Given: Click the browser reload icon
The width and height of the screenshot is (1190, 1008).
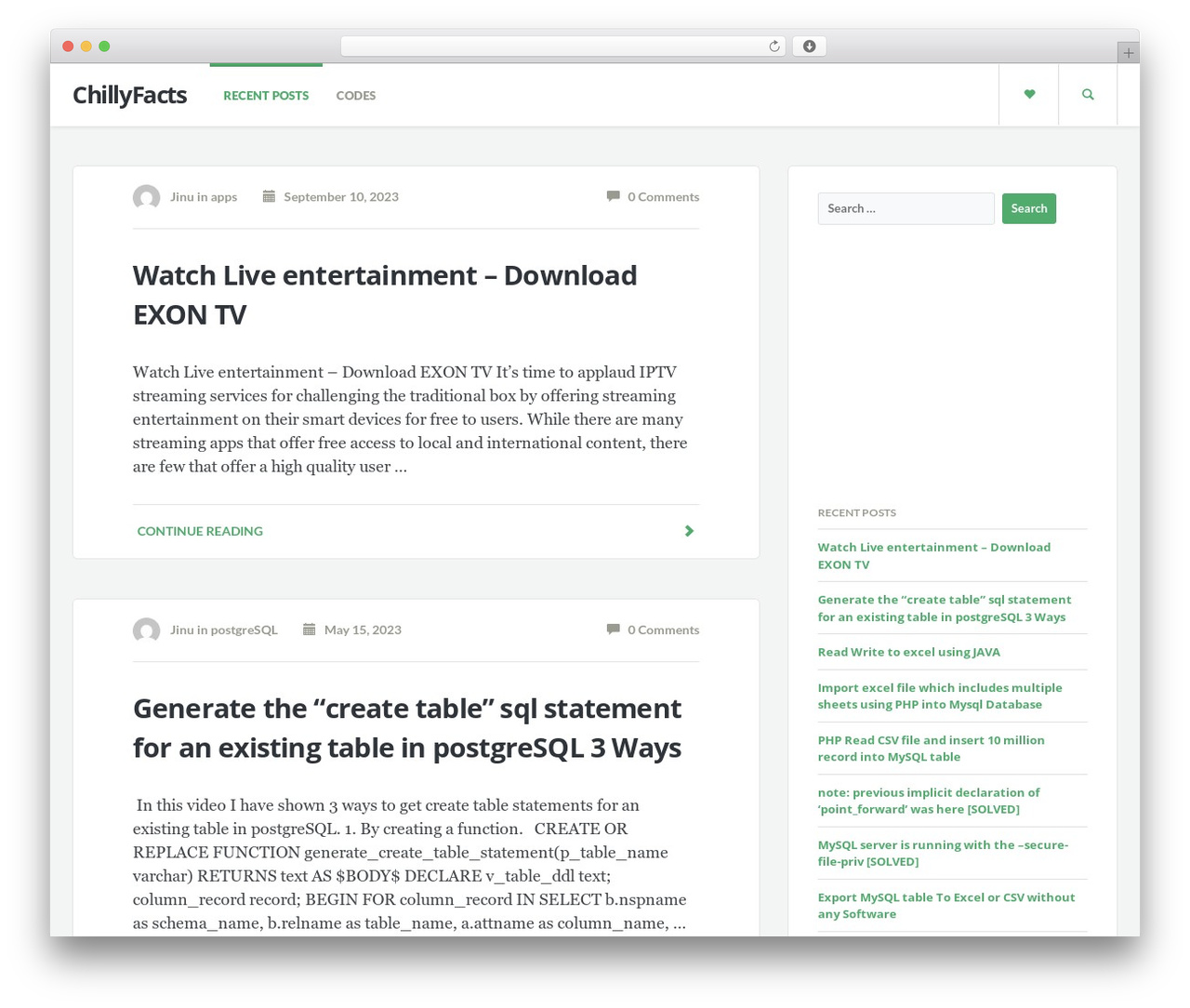Looking at the screenshot, I should (x=773, y=46).
